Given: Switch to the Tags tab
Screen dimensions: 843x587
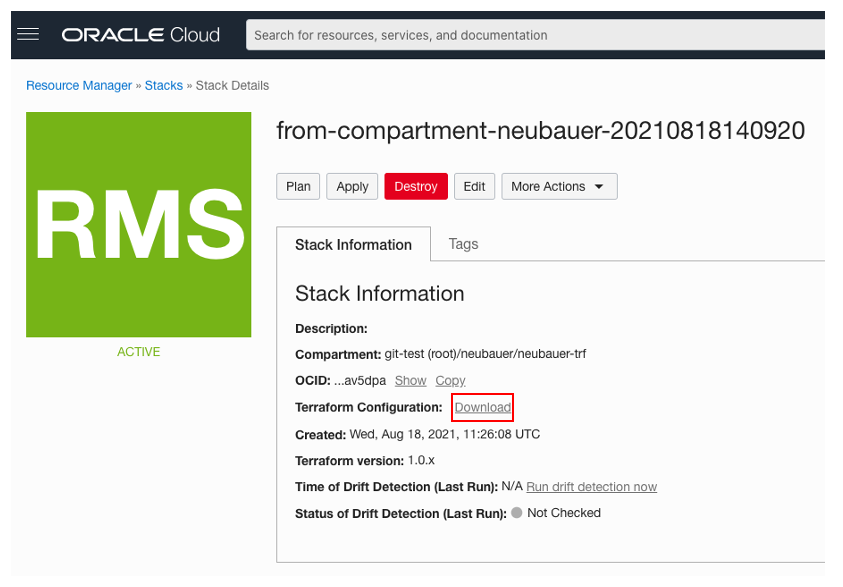Looking at the screenshot, I should (x=463, y=244).
